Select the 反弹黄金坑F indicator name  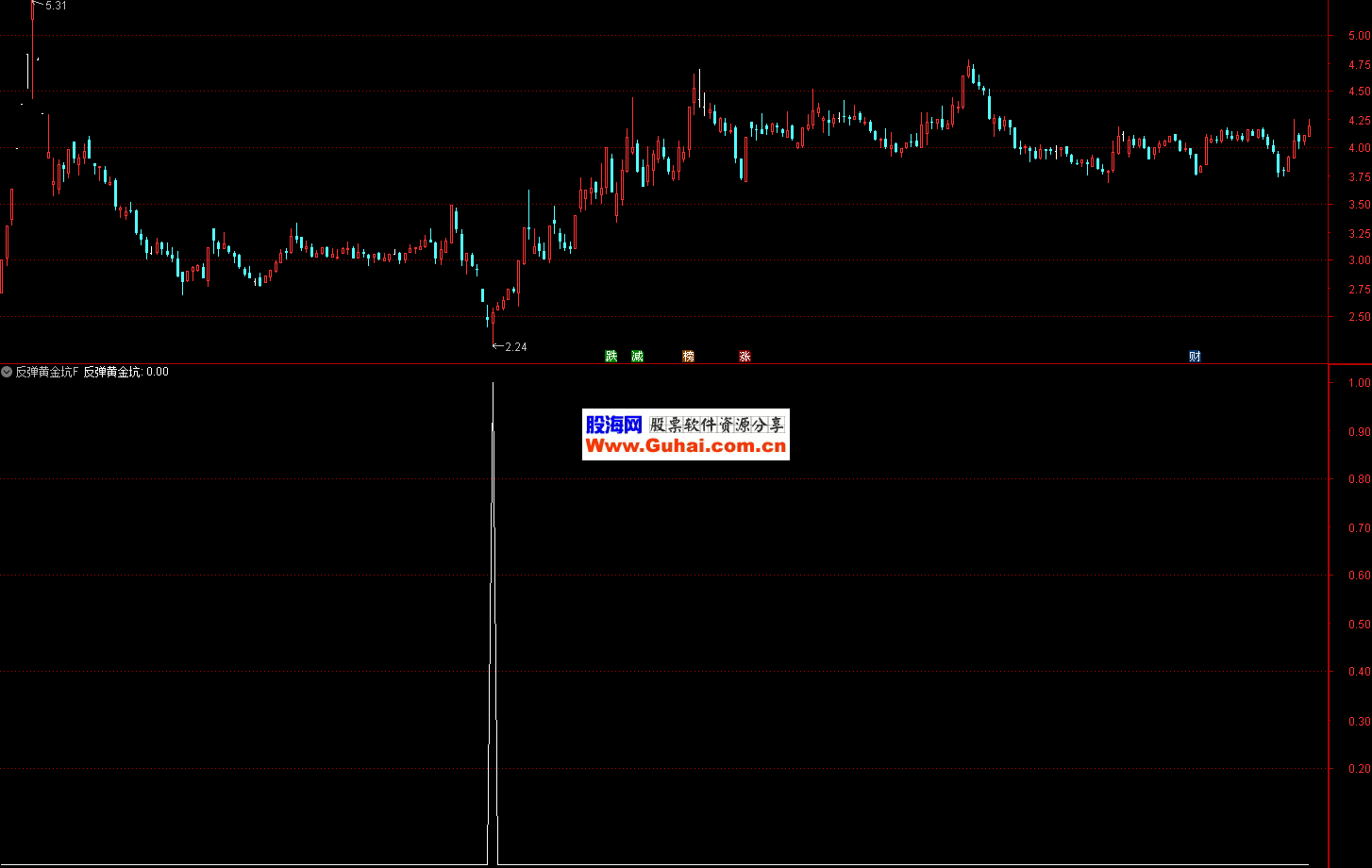[x=47, y=372]
